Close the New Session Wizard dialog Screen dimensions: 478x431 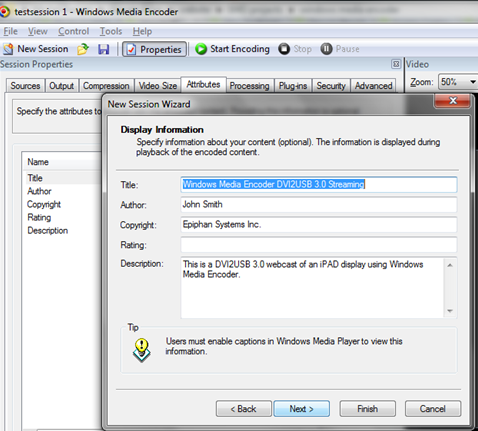(453, 101)
